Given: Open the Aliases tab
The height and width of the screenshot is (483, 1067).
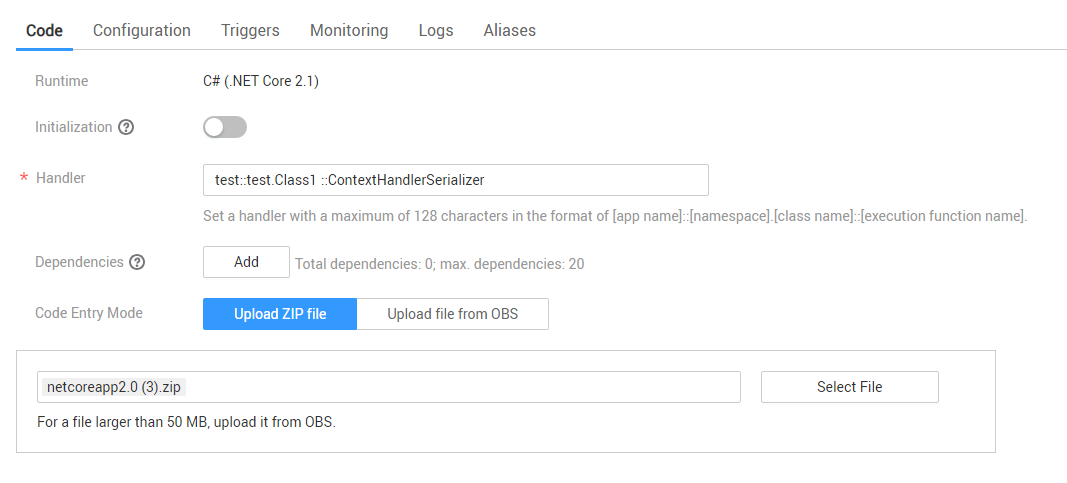Looking at the screenshot, I should (509, 30).
